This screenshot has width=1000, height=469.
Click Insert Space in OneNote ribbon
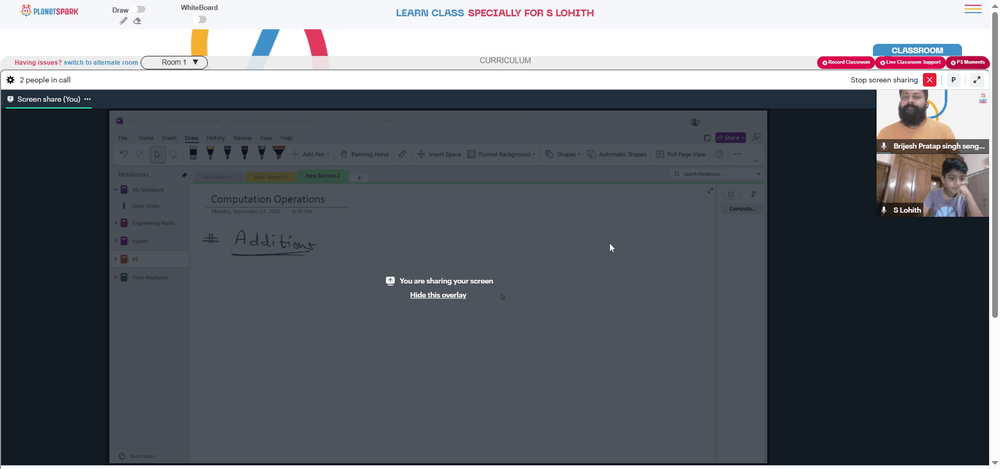pyautogui.click(x=439, y=154)
